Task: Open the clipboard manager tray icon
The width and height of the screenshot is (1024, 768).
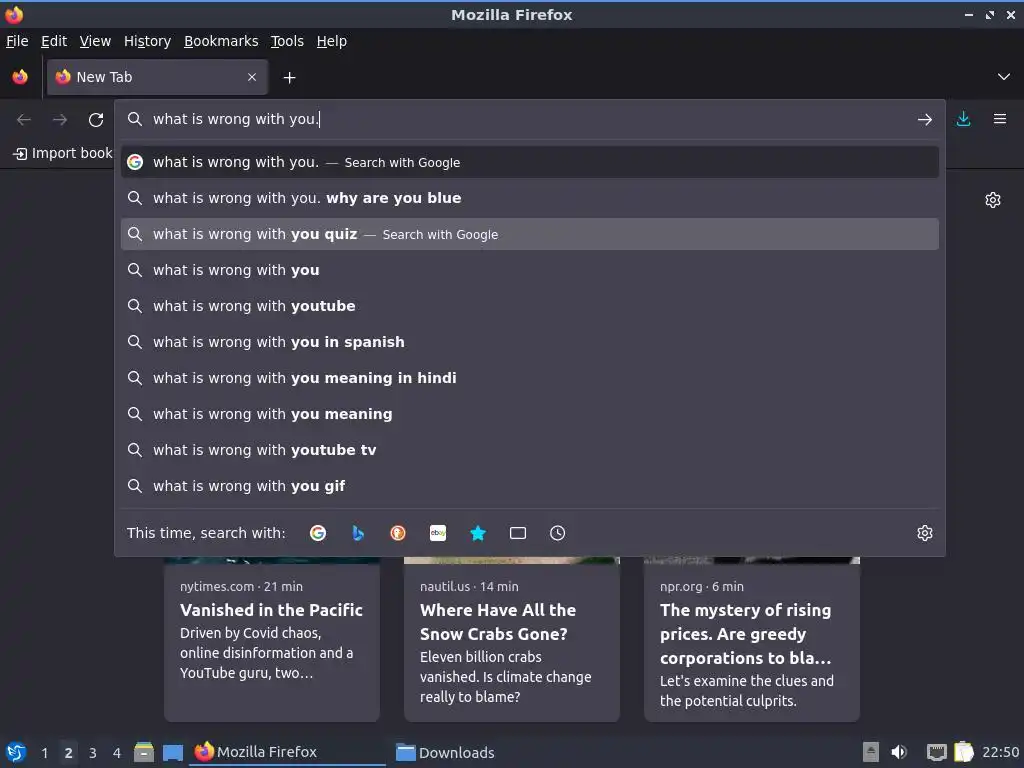Action: pos(964,752)
